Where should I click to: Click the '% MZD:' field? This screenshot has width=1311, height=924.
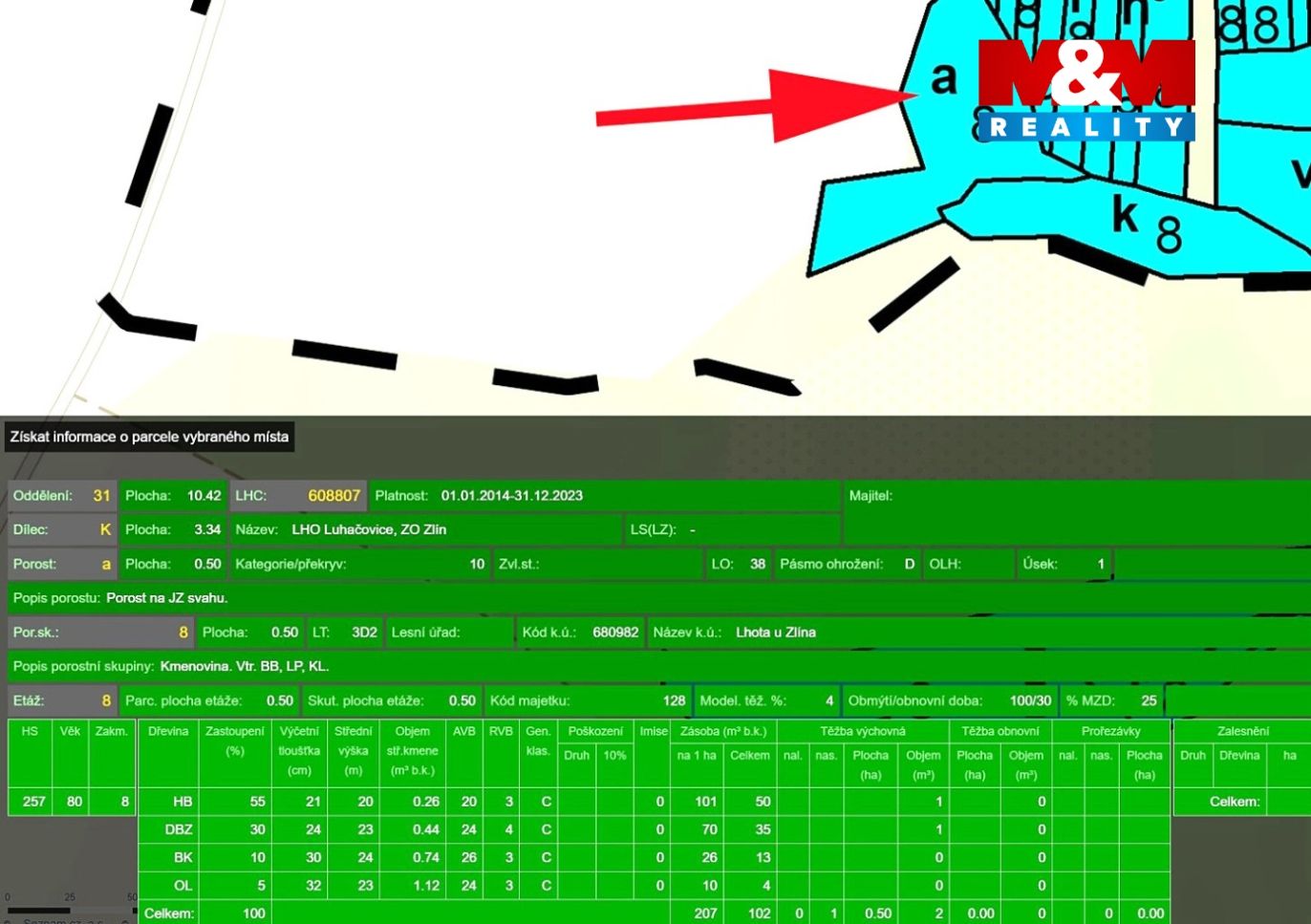[x=1112, y=700]
